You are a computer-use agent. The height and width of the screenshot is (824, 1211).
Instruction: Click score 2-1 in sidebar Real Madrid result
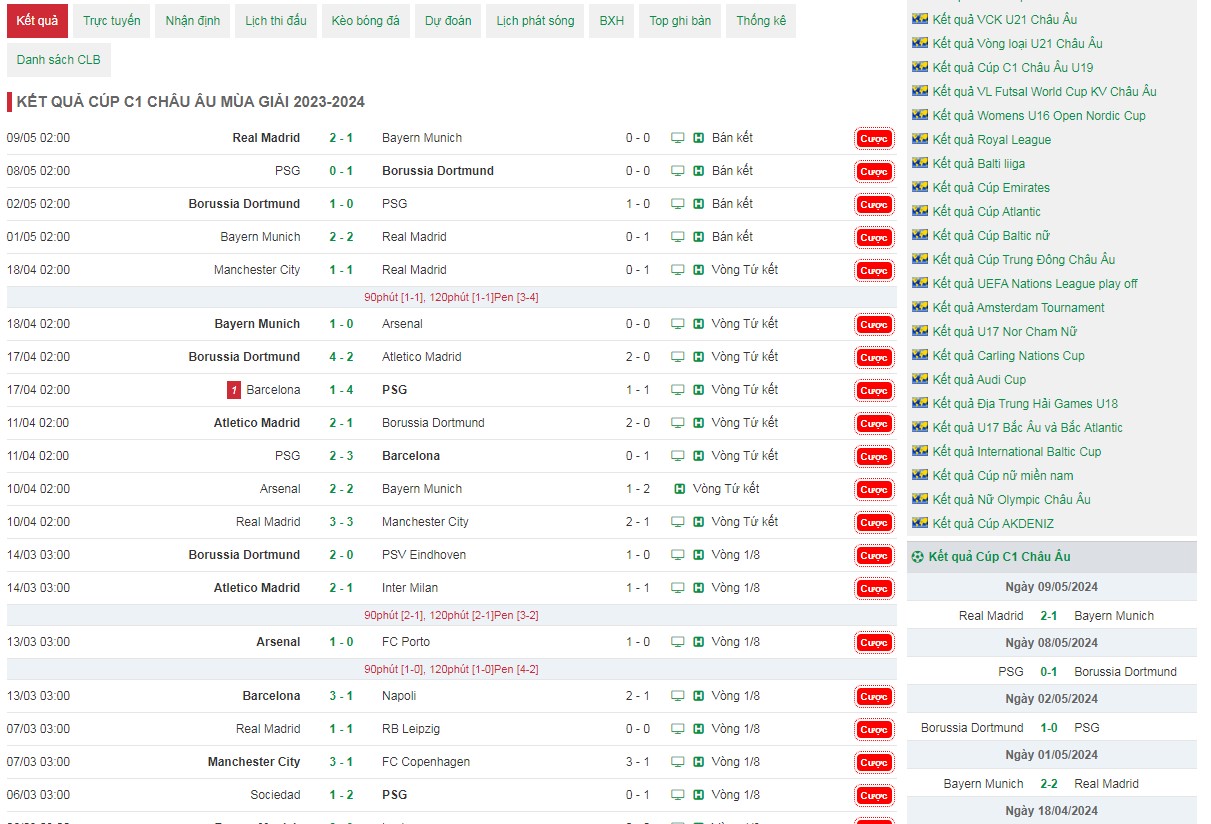[x=1049, y=616]
